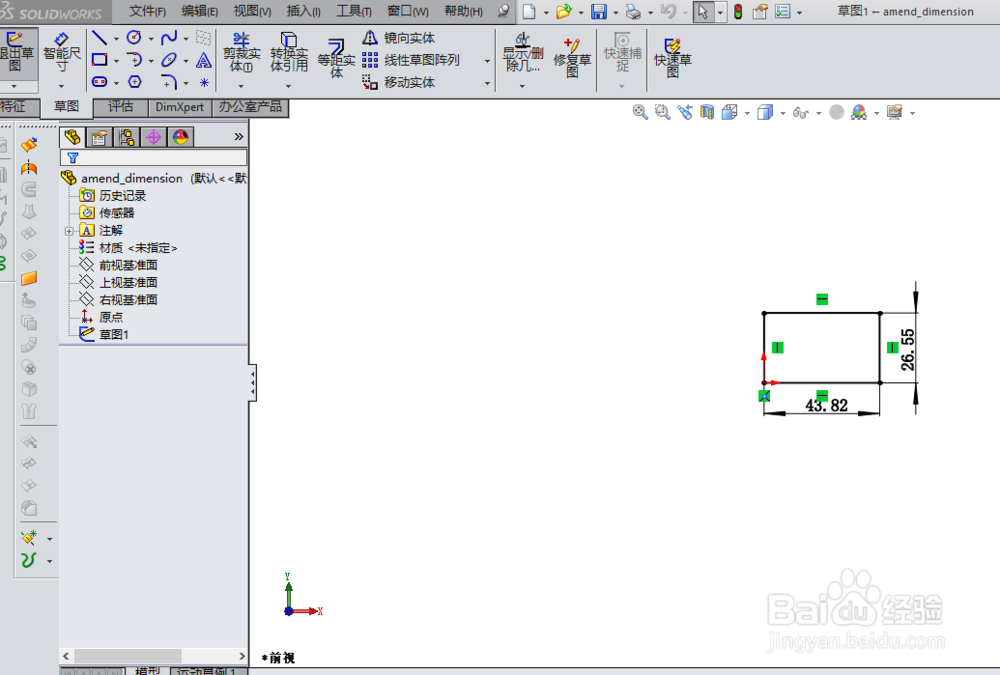This screenshot has height=675, width=1000.
Task: Click the Previous View icon
Action: pyautogui.click(x=685, y=112)
